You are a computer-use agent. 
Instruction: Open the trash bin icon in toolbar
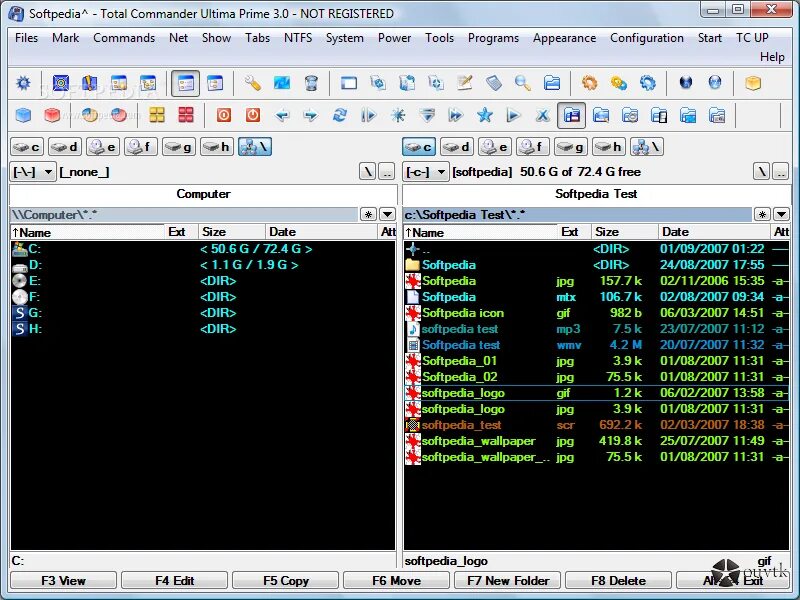pyautogui.click(x=311, y=83)
